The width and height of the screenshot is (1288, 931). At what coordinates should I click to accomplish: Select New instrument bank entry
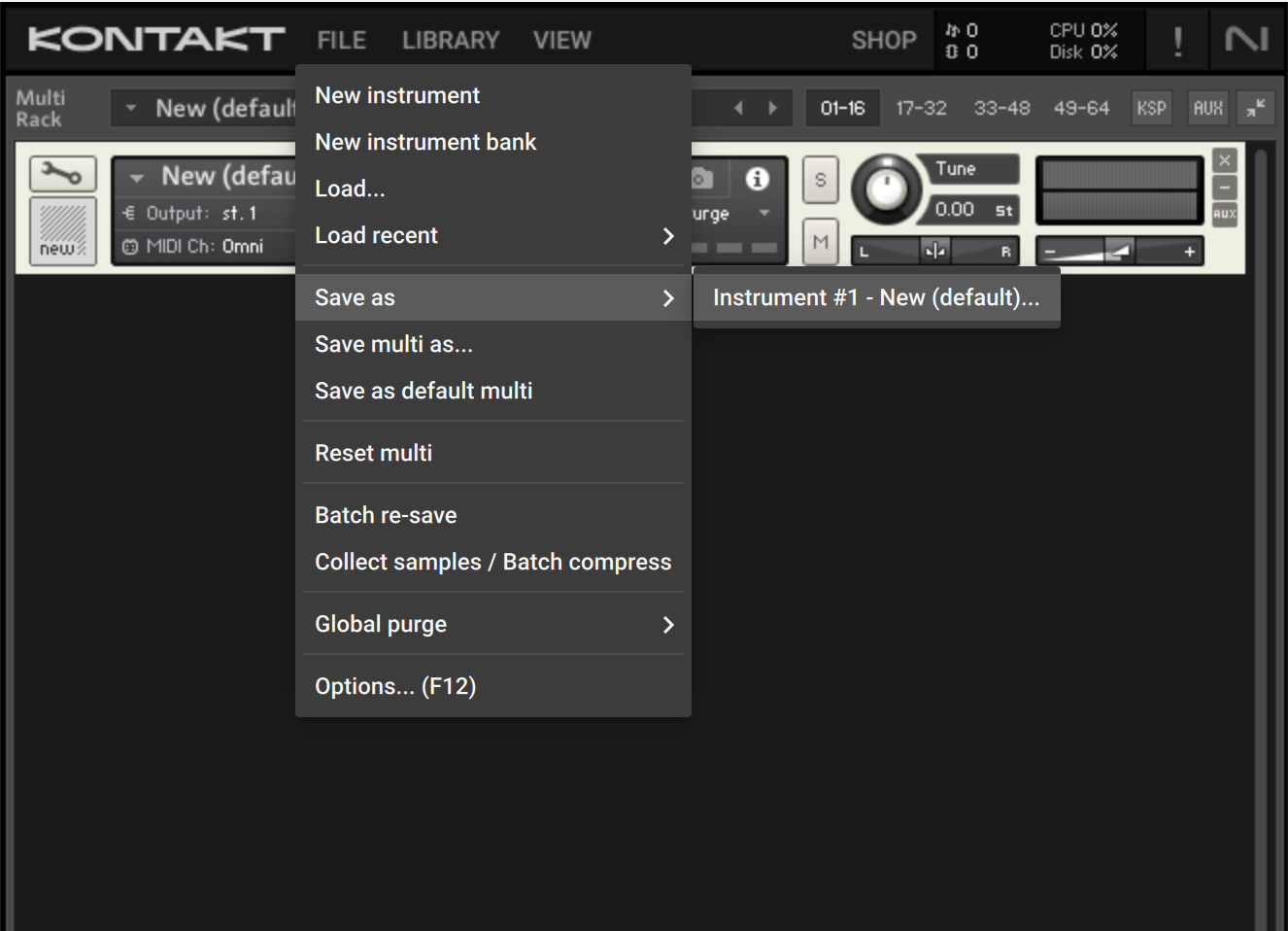[493, 142]
